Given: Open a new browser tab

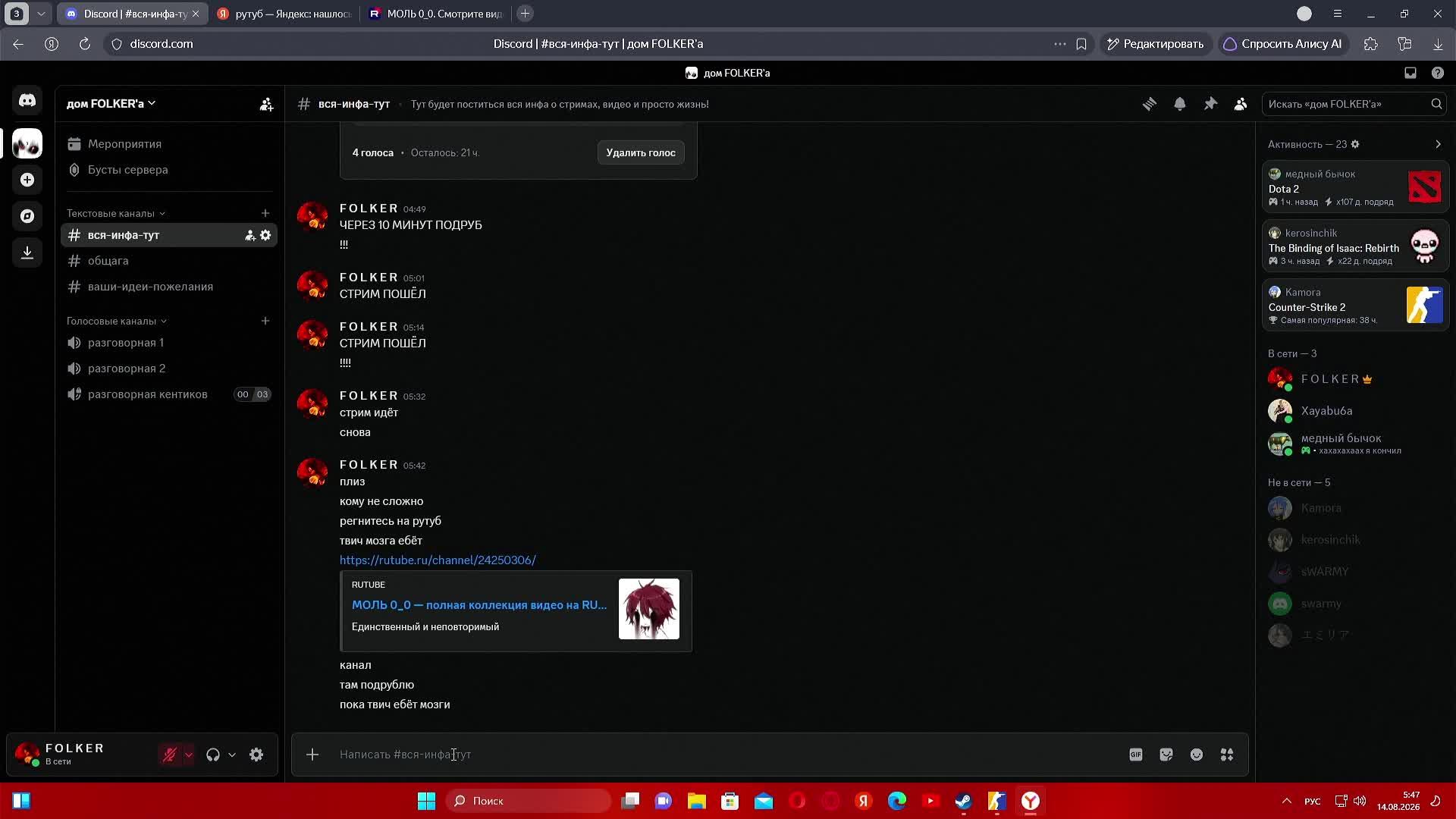Looking at the screenshot, I should click(525, 14).
